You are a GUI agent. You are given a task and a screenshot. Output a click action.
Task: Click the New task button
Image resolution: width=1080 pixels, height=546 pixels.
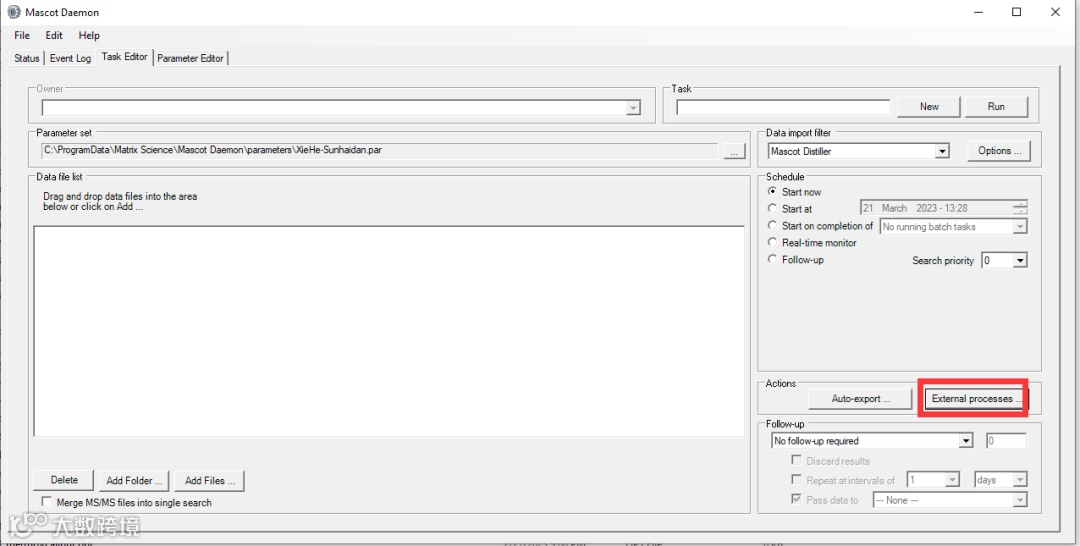pos(929,107)
